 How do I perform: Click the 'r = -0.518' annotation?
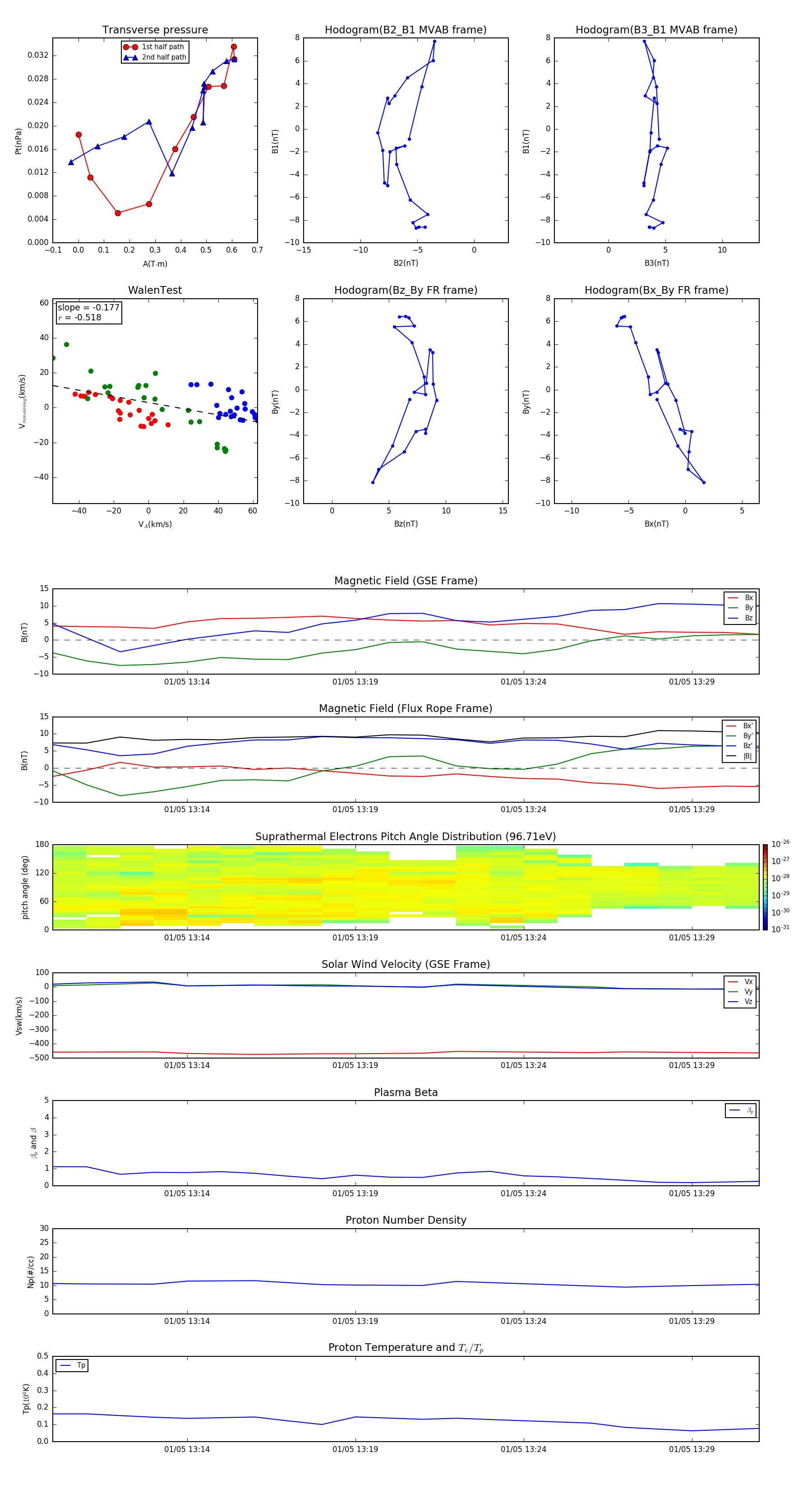[x=80, y=317]
